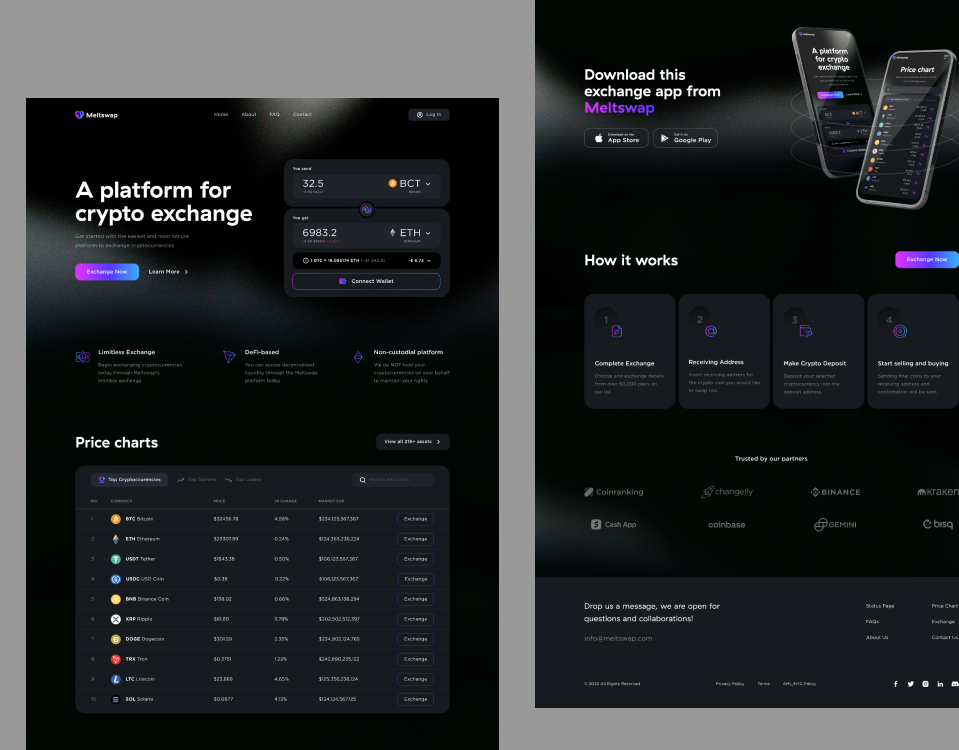Open the footer Terms link
The height and width of the screenshot is (750, 959).
pyautogui.click(x=763, y=684)
